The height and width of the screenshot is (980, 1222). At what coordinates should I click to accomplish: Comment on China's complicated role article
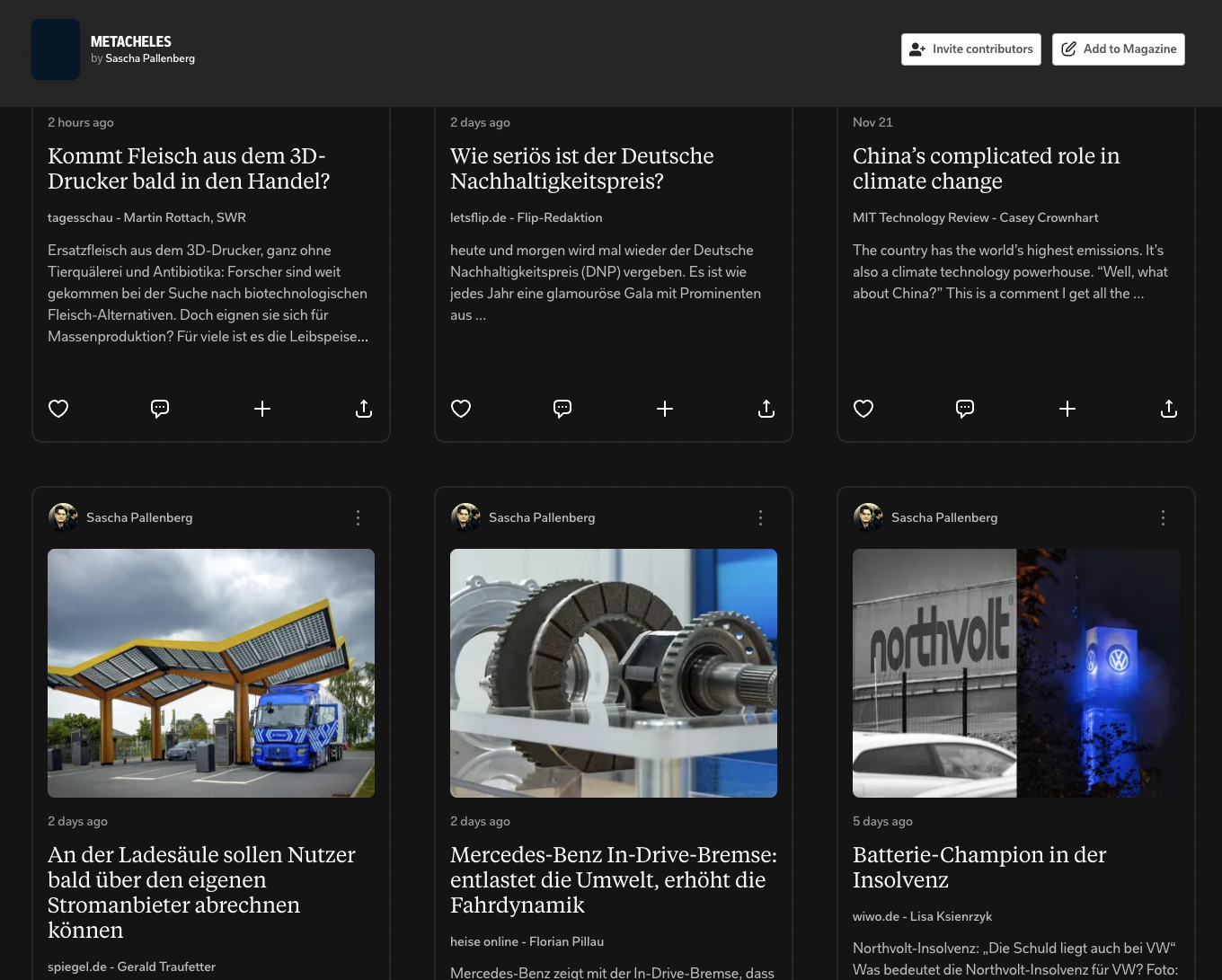point(965,409)
